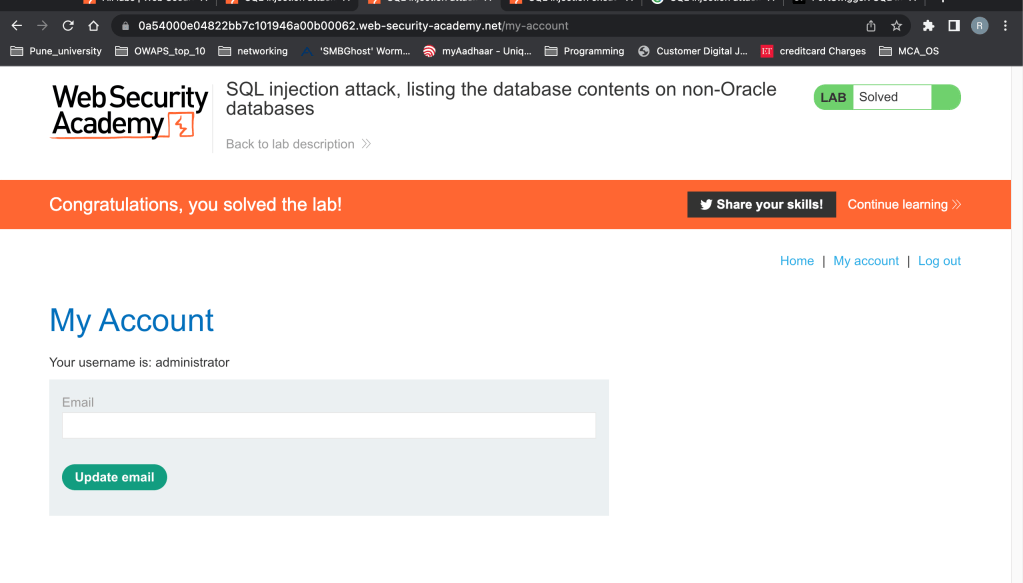Focus the Email input field
Screen dimensions: 1023x583
(328, 426)
